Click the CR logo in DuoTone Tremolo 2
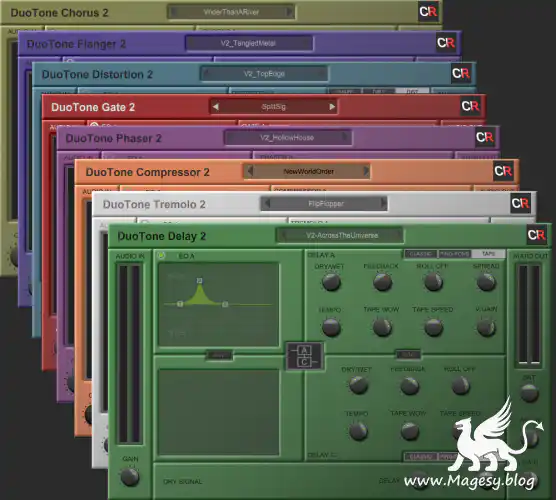556x500 pixels. (520, 203)
